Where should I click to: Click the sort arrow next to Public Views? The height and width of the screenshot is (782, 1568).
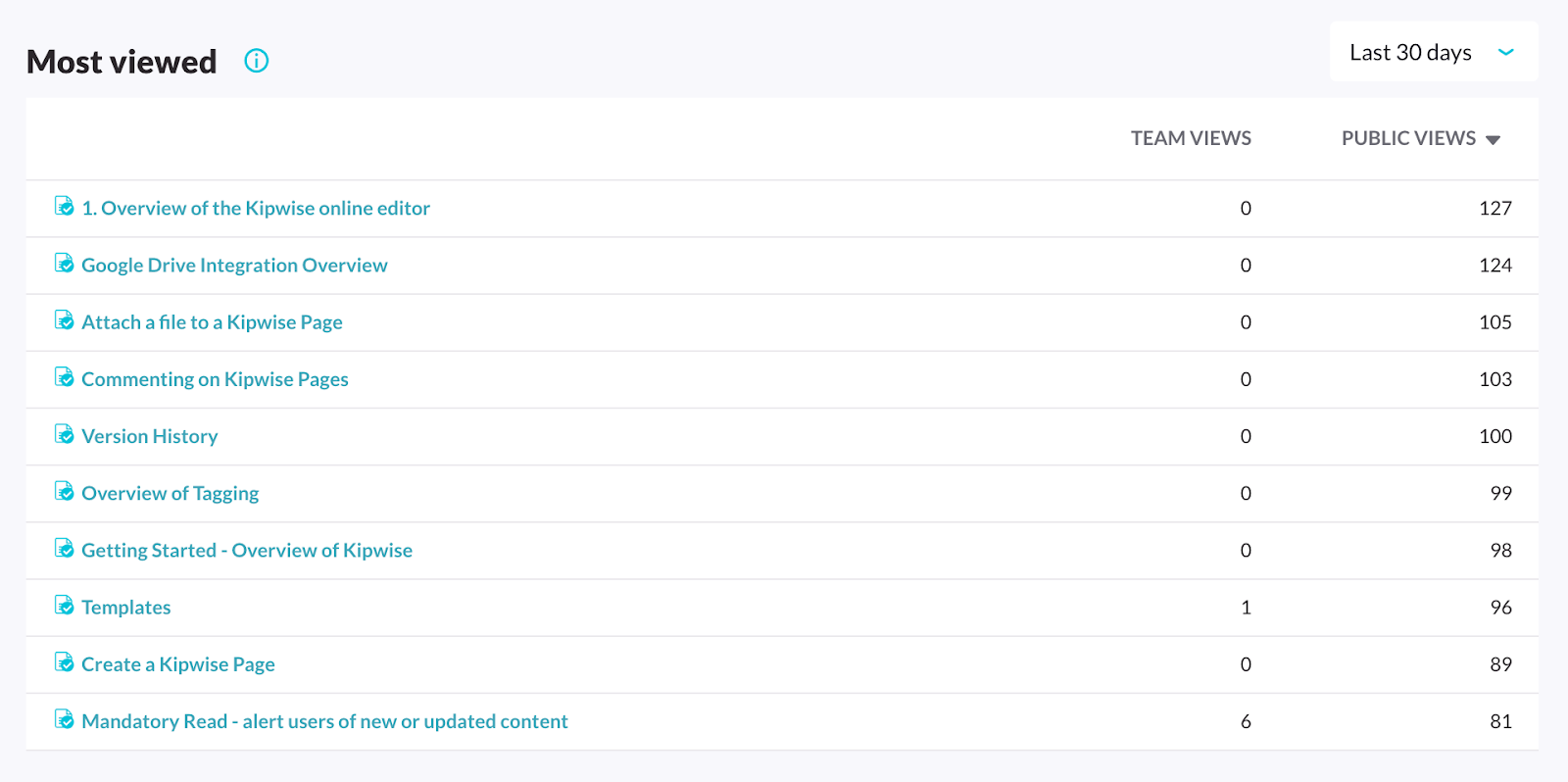[x=1493, y=140]
